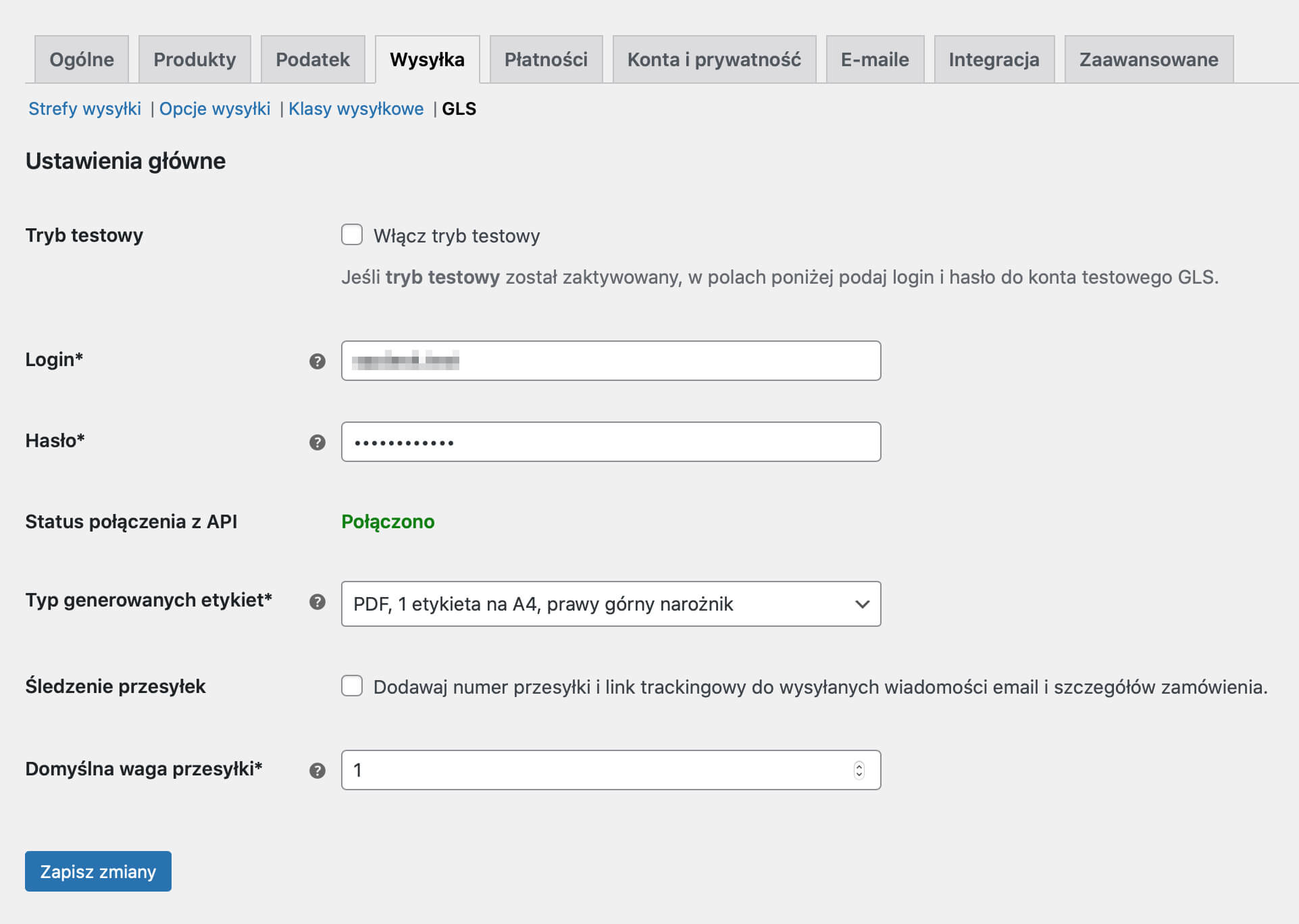
Task: Switch to the E-maile tab
Action: coord(875,59)
